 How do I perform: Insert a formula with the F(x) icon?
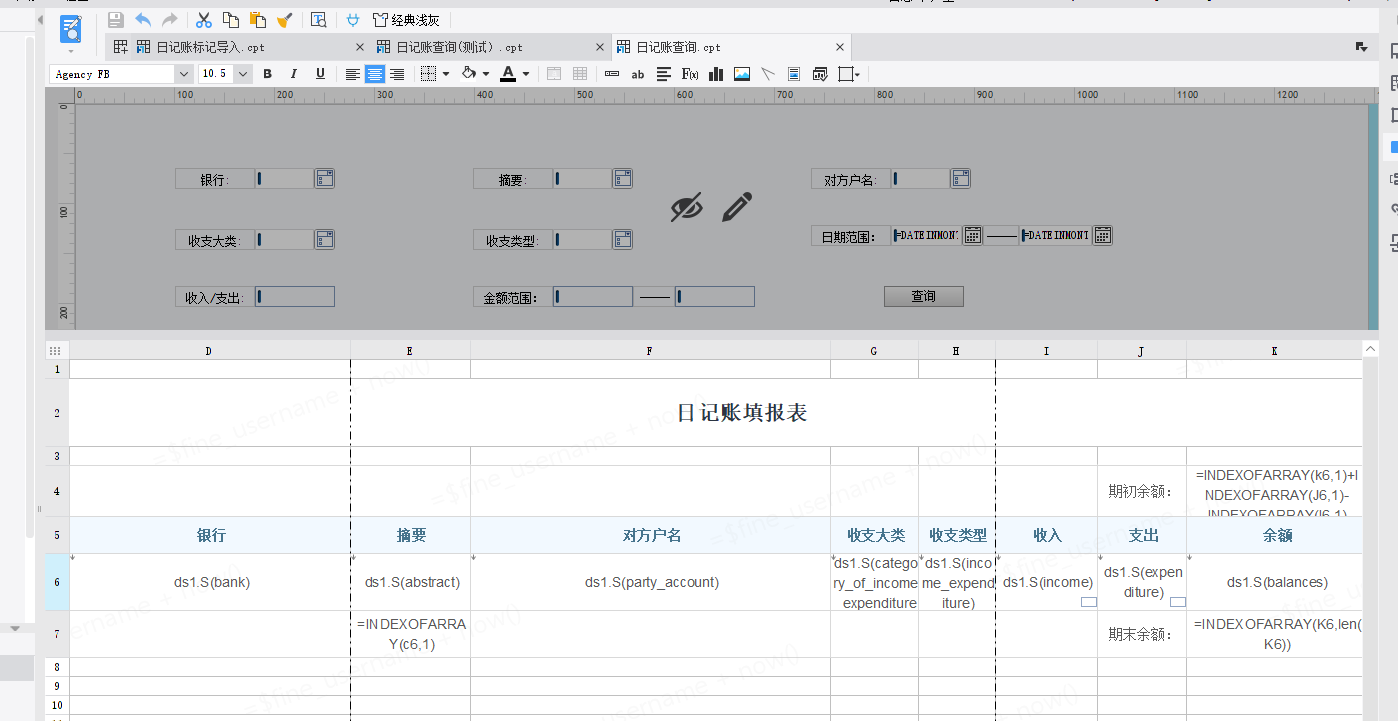tap(690, 74)
